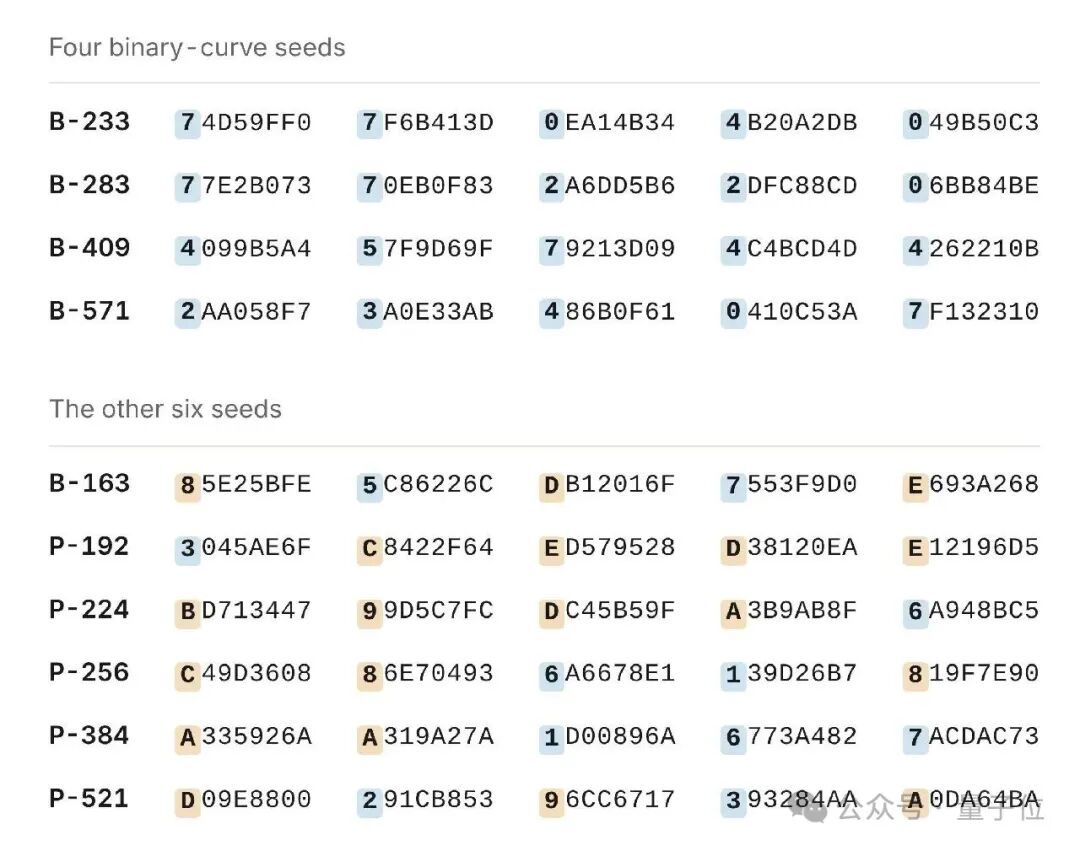Click the heading Four binary-curve seeds

(x=197, y=48)
